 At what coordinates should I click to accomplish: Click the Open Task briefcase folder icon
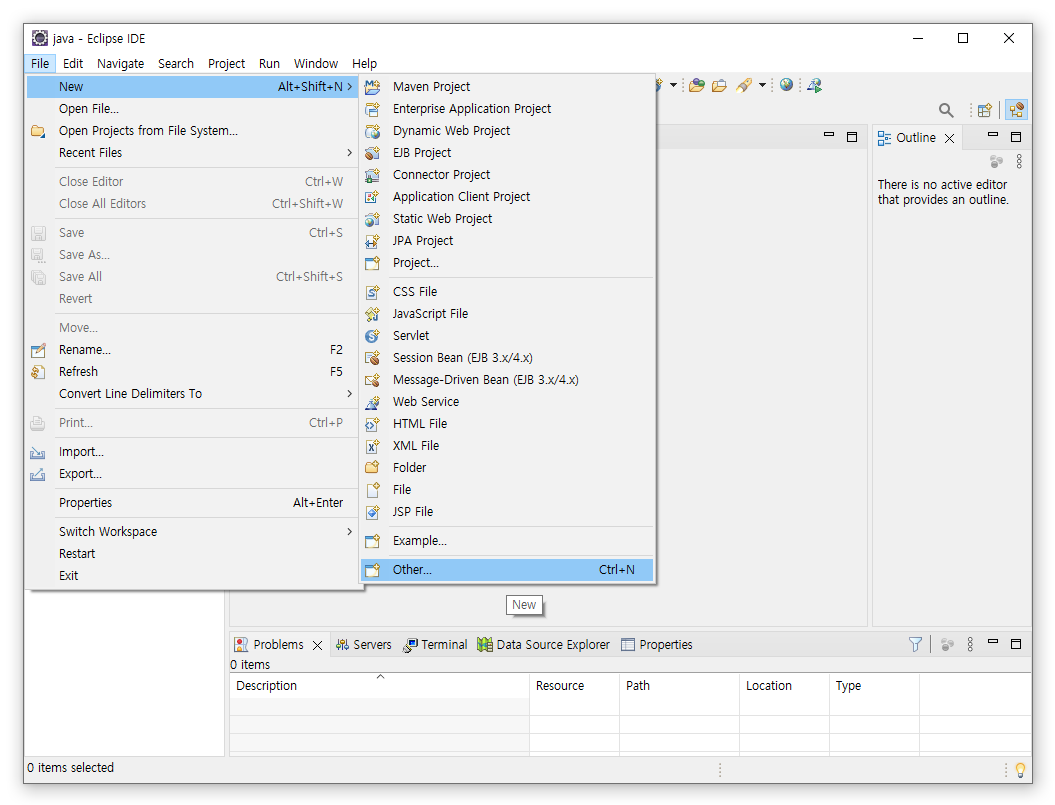[x=719, y=85]
